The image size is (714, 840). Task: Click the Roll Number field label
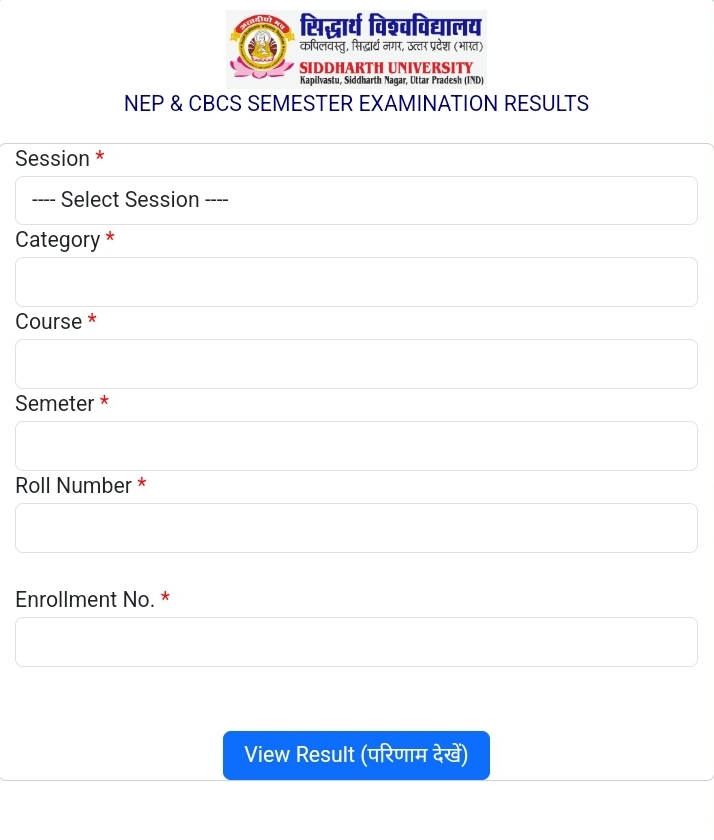pos(73,486)
